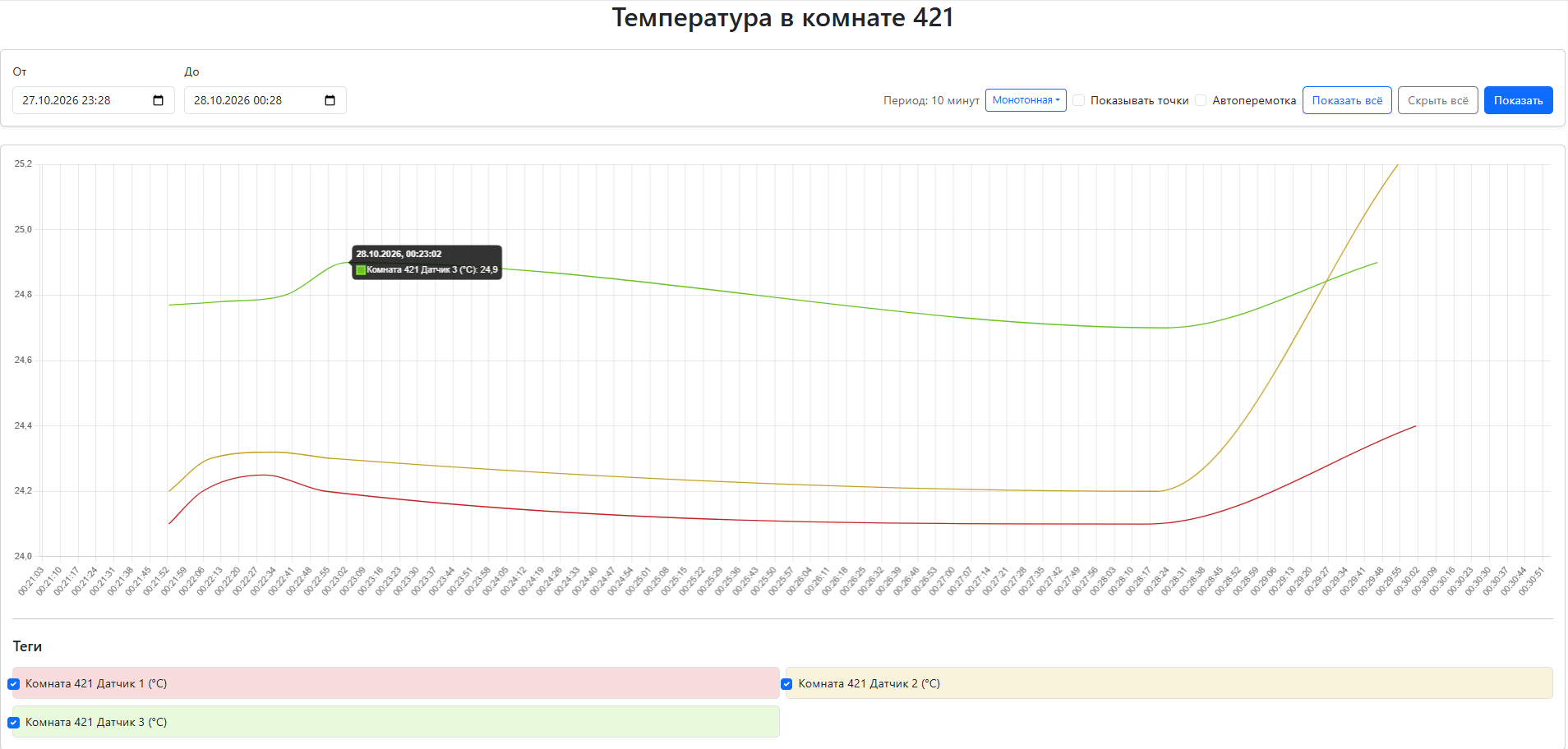Click the tooltip date '28.10.2026, 00:23:02'
Image resolution: width=1568 pixels, height=749 pixels.
pos(399,254)
